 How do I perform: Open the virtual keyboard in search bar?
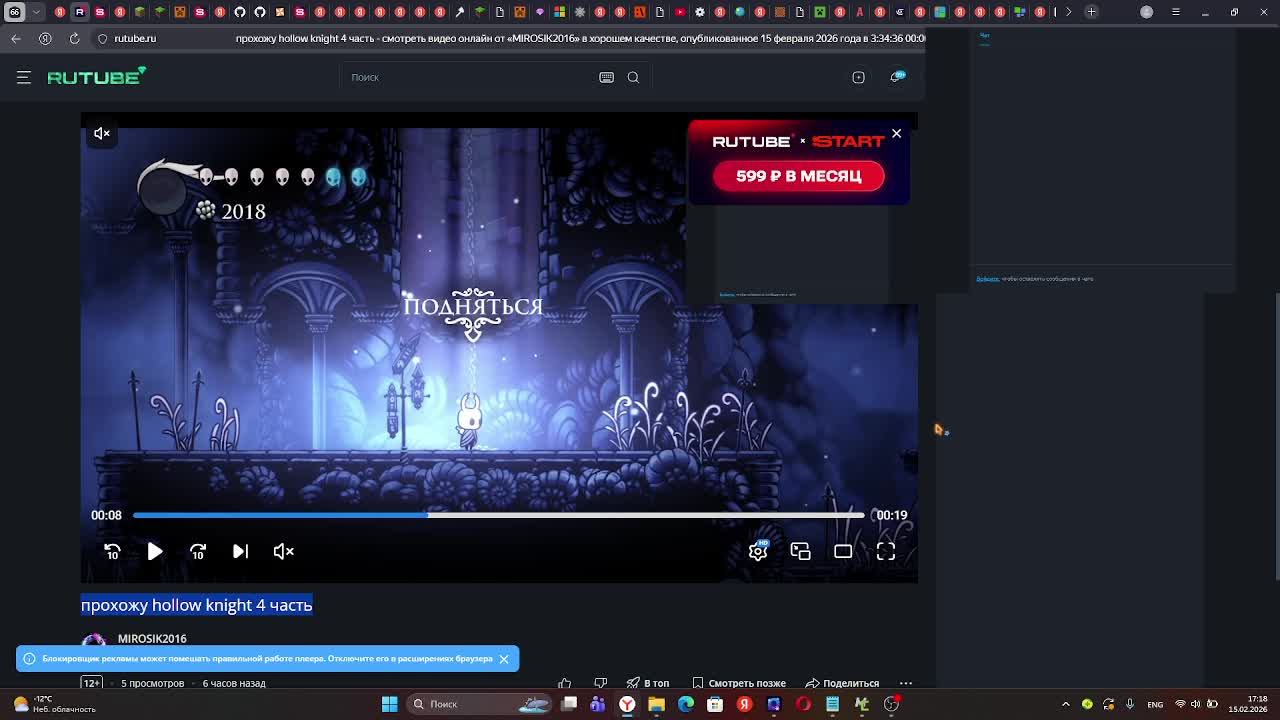(606, 77)
